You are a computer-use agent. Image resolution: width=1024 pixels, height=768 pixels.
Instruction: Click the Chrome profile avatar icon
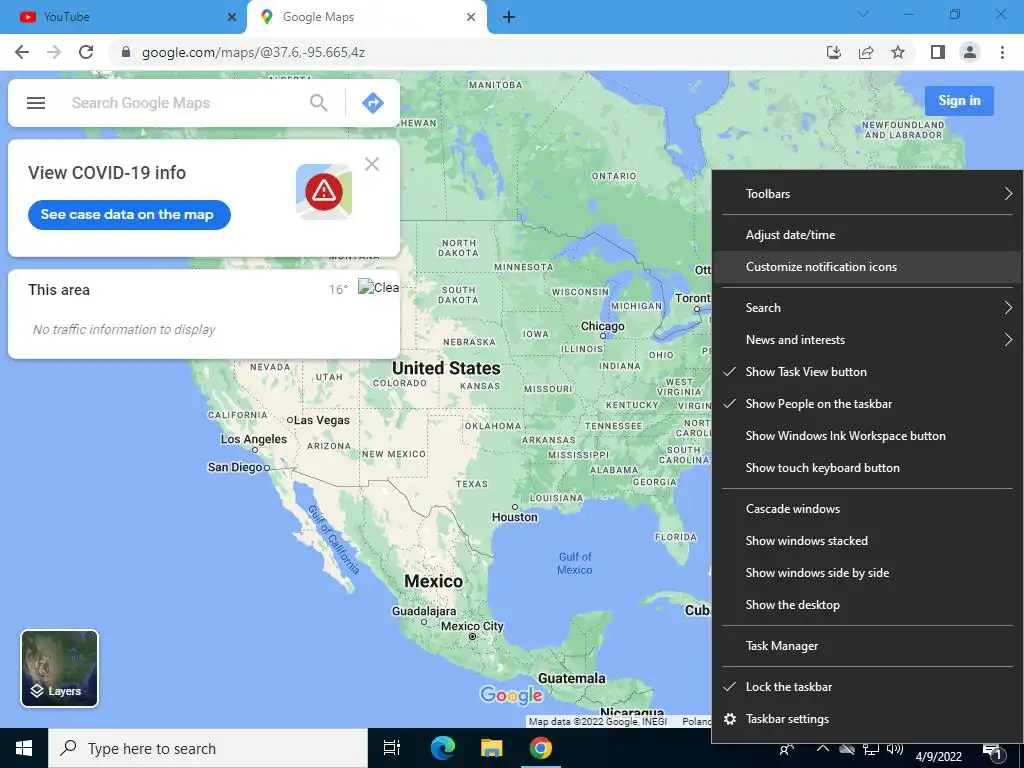pos(970,52)
